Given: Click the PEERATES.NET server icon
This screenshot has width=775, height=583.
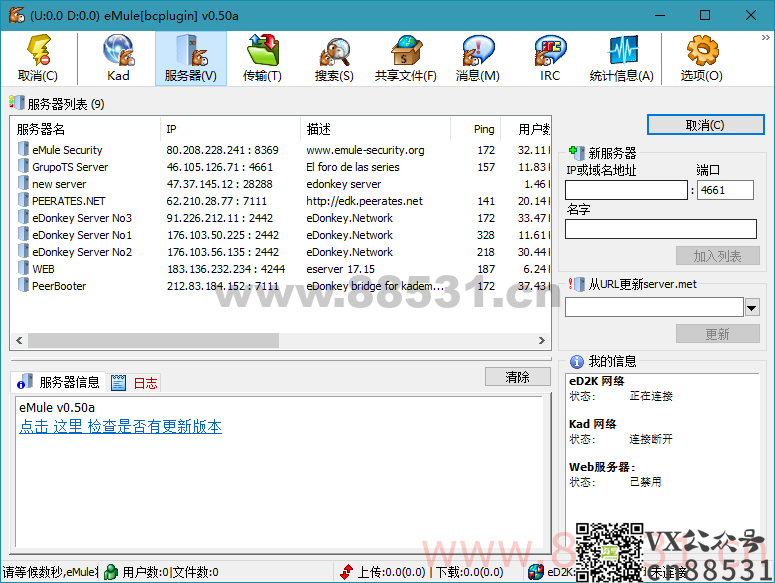Looking at the screenshot, I should click(23, 201).
